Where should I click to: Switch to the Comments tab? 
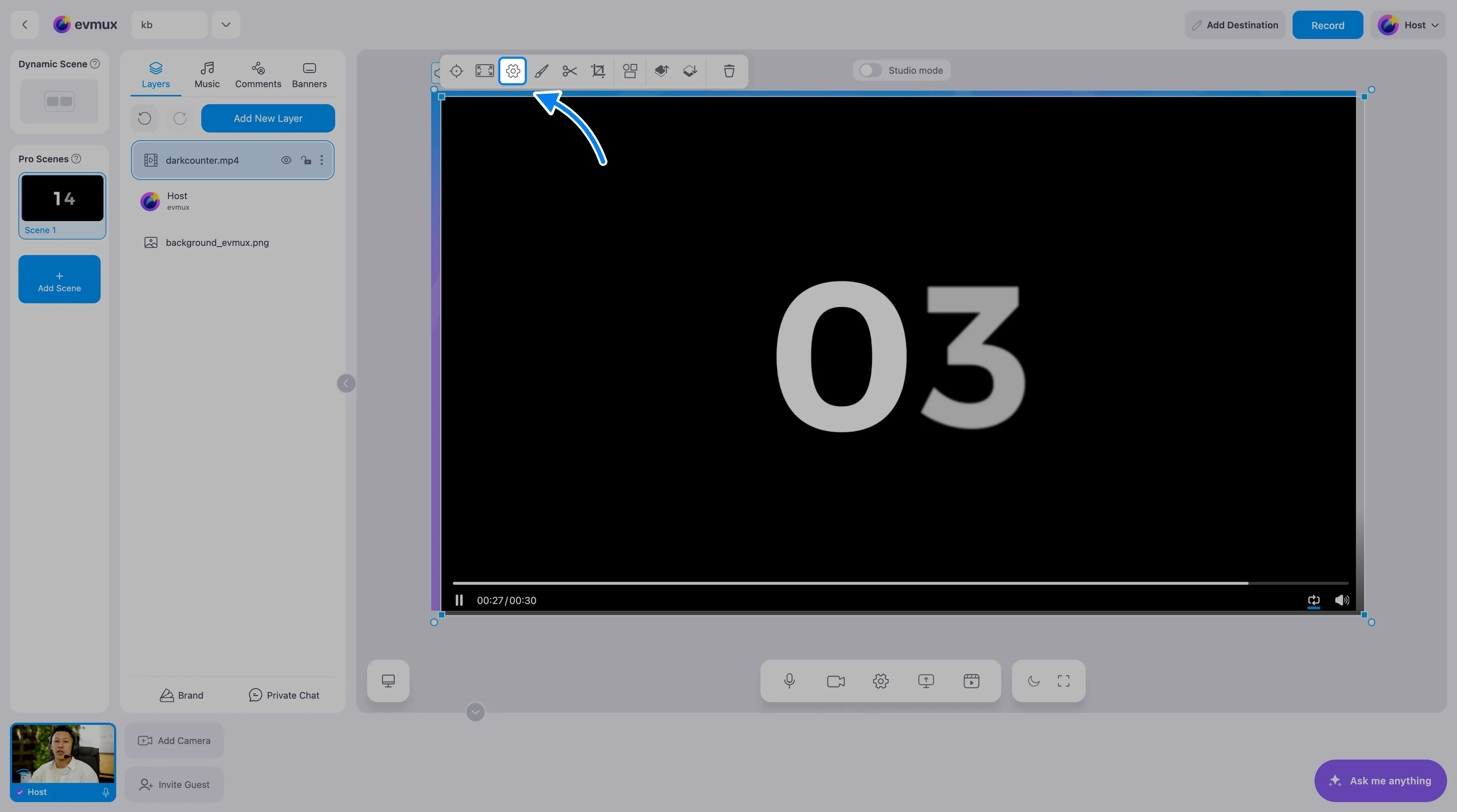pyautogui.click(x=258, y=75)
